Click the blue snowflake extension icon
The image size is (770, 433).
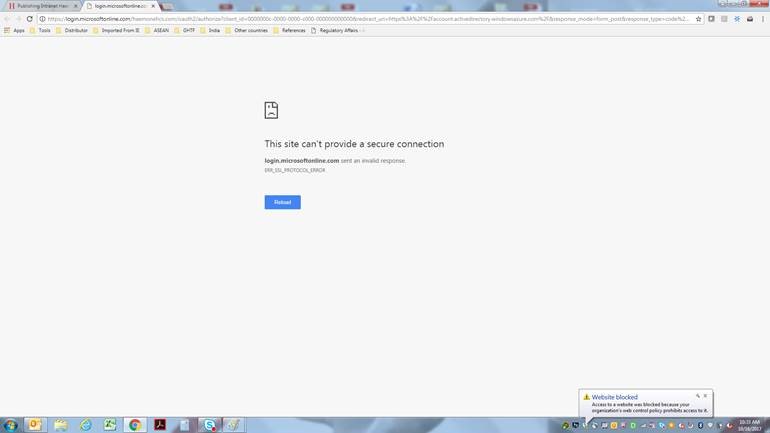coord(737,19)
